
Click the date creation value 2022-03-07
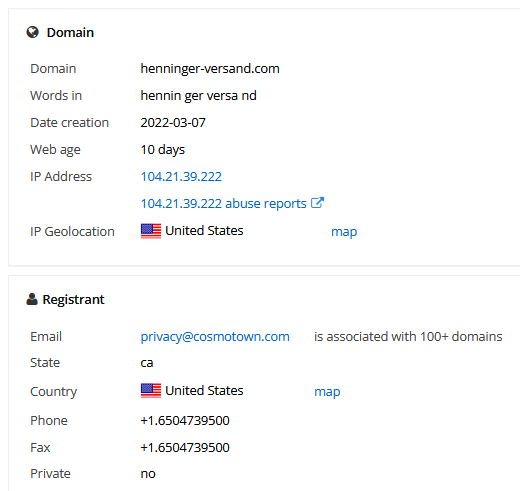pyautogui.click(x=173, y=123)
